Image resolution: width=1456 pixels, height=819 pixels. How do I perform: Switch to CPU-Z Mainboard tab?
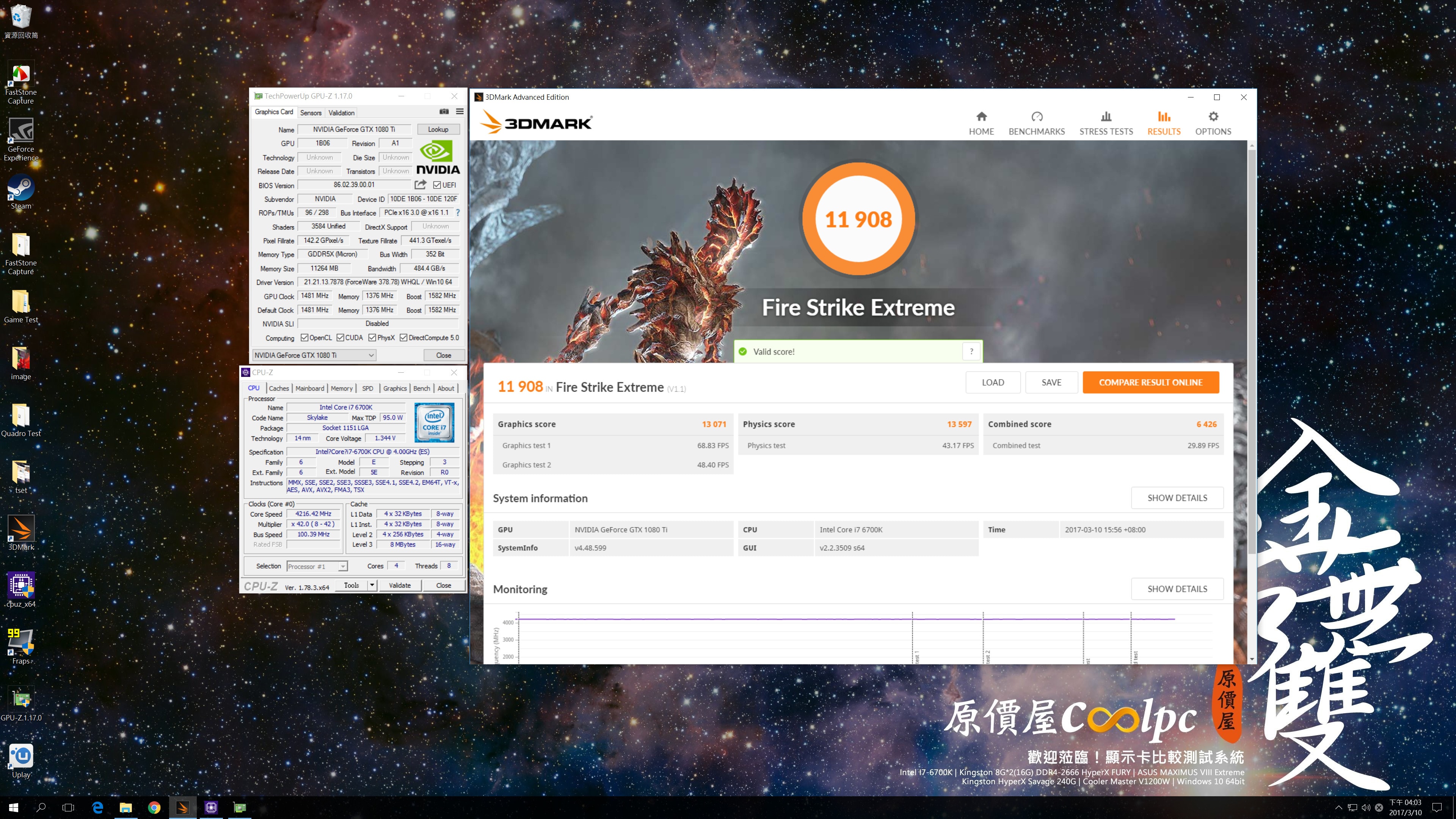pos(310,388)
